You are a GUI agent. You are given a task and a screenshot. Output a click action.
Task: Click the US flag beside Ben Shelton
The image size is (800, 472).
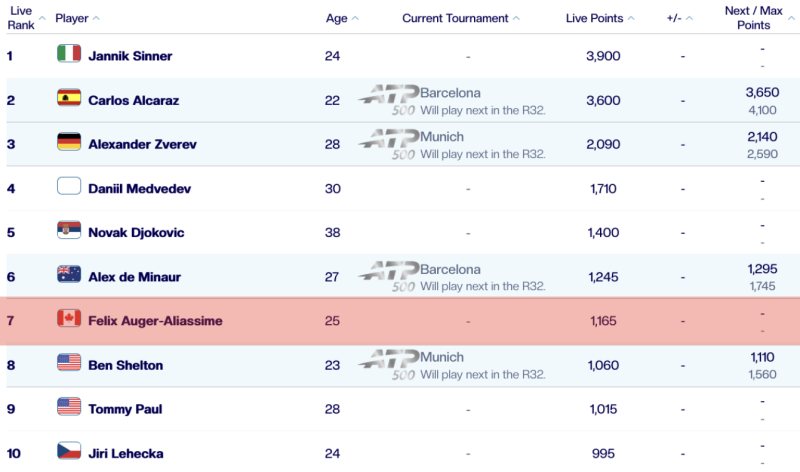[69, 363]
